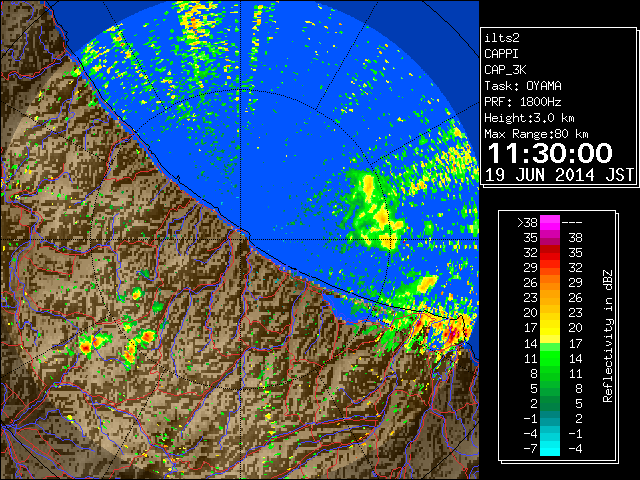This screenshot has height=480, width=640.
Task: Select the cyan -7 to -4 legend swatch
Action: (550, 449)
